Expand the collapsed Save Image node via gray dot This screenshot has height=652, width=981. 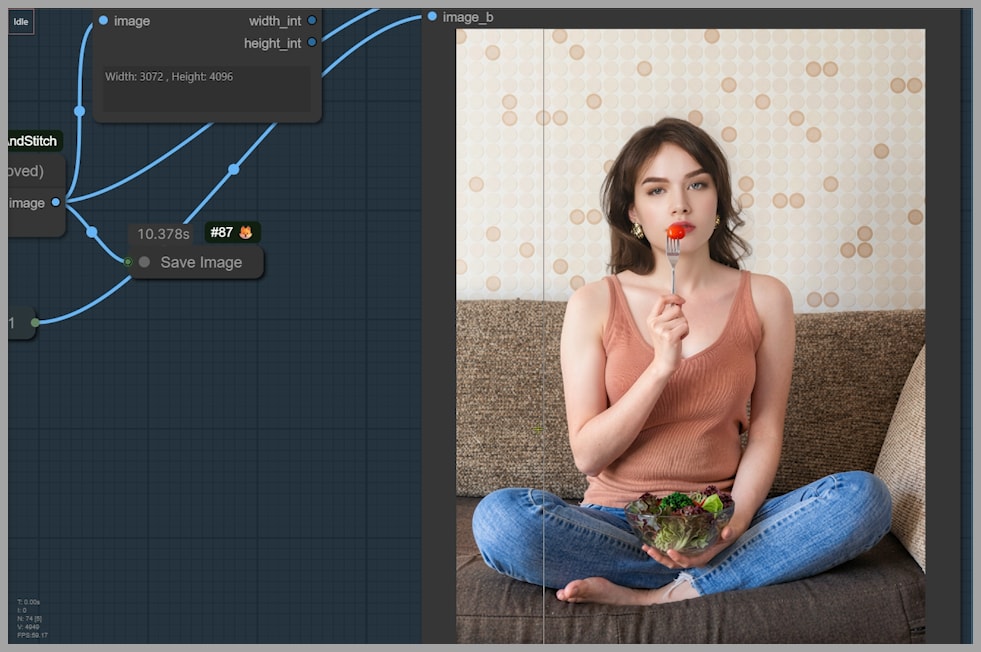click(x=144, y=262)
